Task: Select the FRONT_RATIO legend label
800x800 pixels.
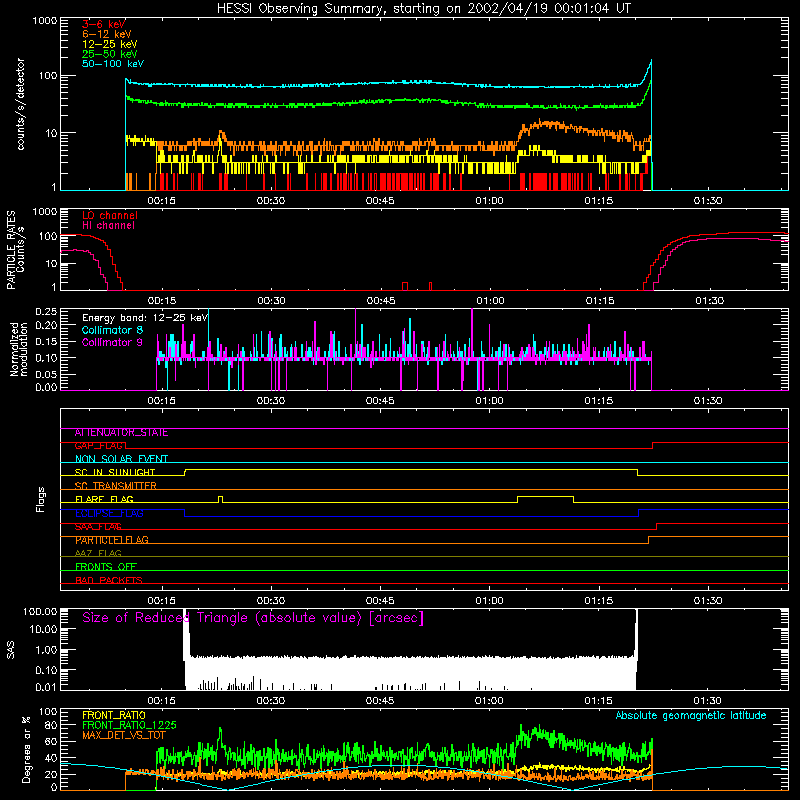Action: click(114, 715)
